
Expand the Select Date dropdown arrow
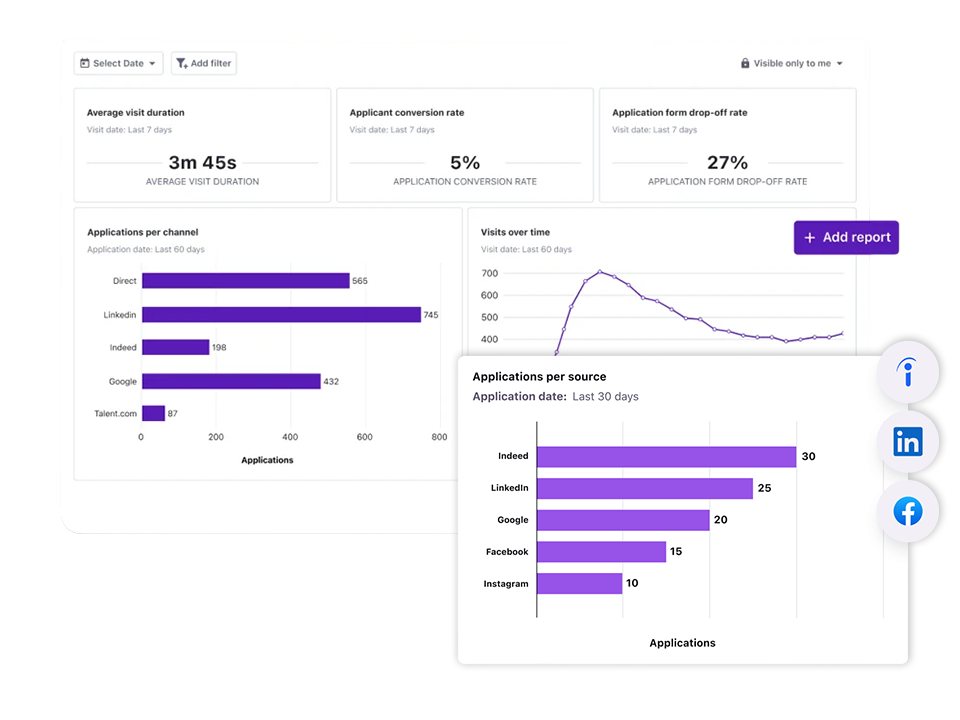click(x=152, y=64)
